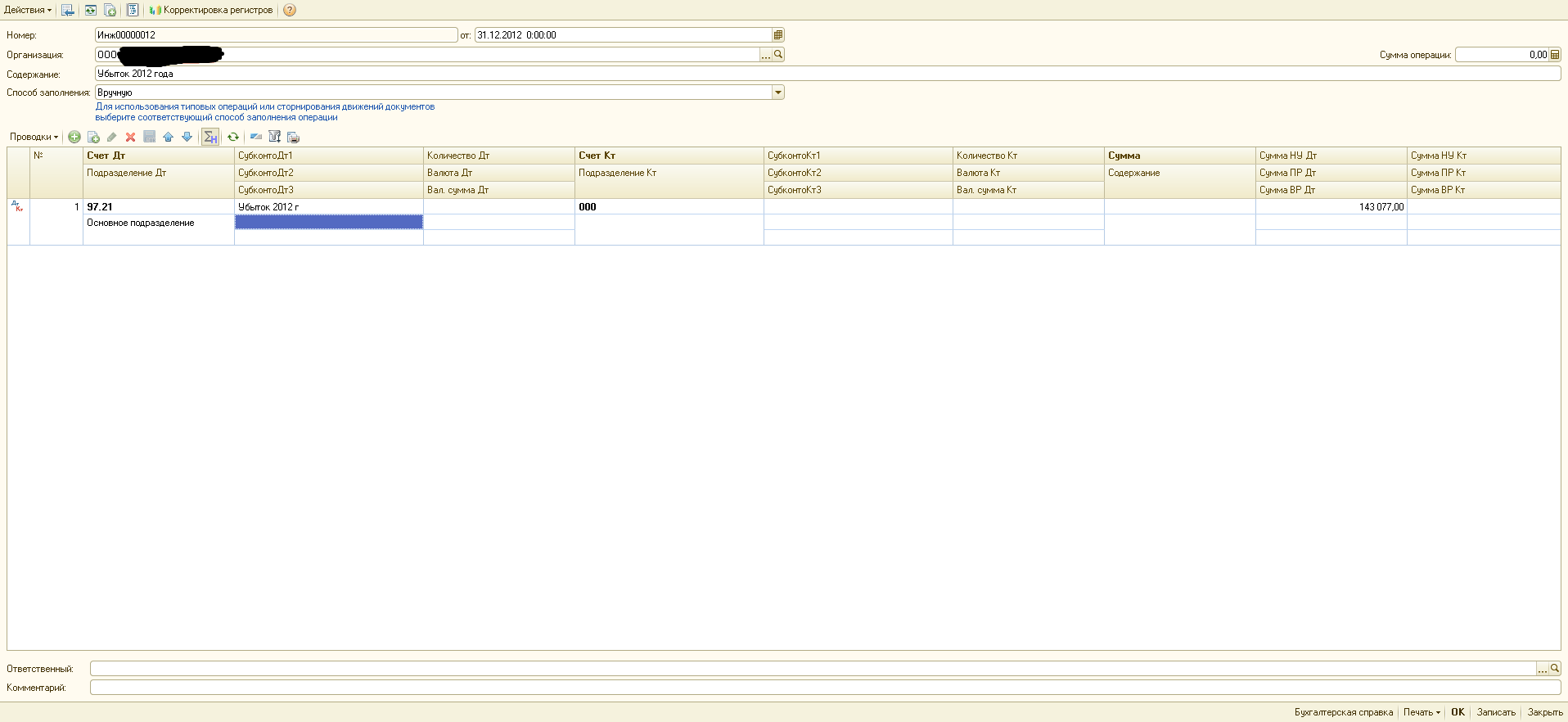1568x722 pixels.
Task: Edit current posting with the pencil icon
Action: point(112,137)
